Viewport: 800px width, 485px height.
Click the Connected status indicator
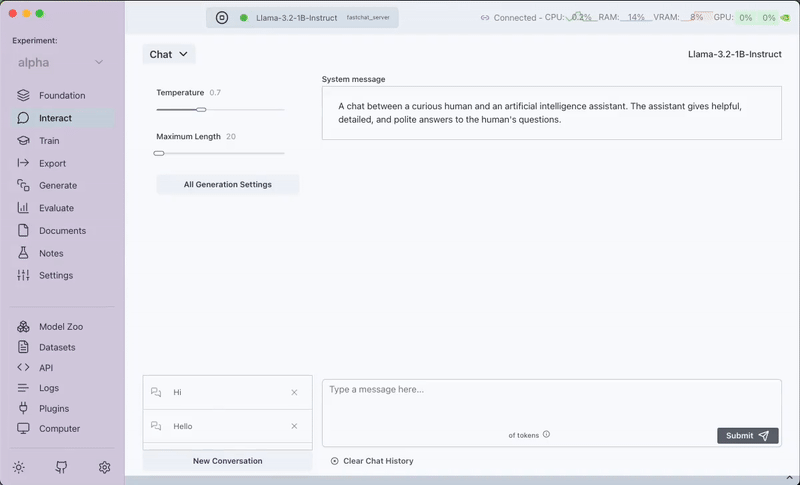(x=508, y=18)
